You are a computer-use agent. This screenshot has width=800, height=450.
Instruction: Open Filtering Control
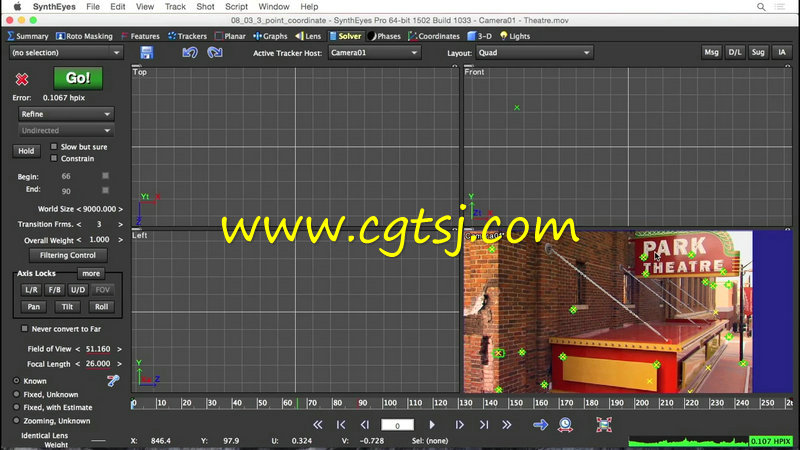pyautogui.click(x=67, y=255)
